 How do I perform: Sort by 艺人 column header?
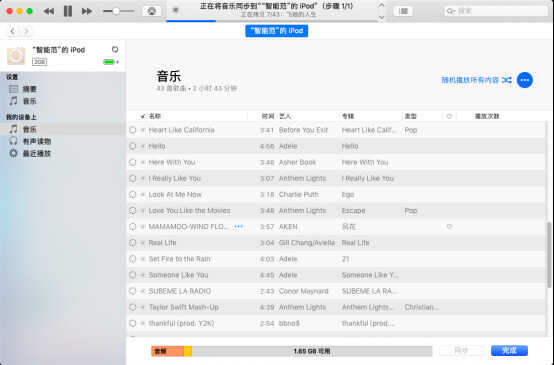tap(285, 116)
